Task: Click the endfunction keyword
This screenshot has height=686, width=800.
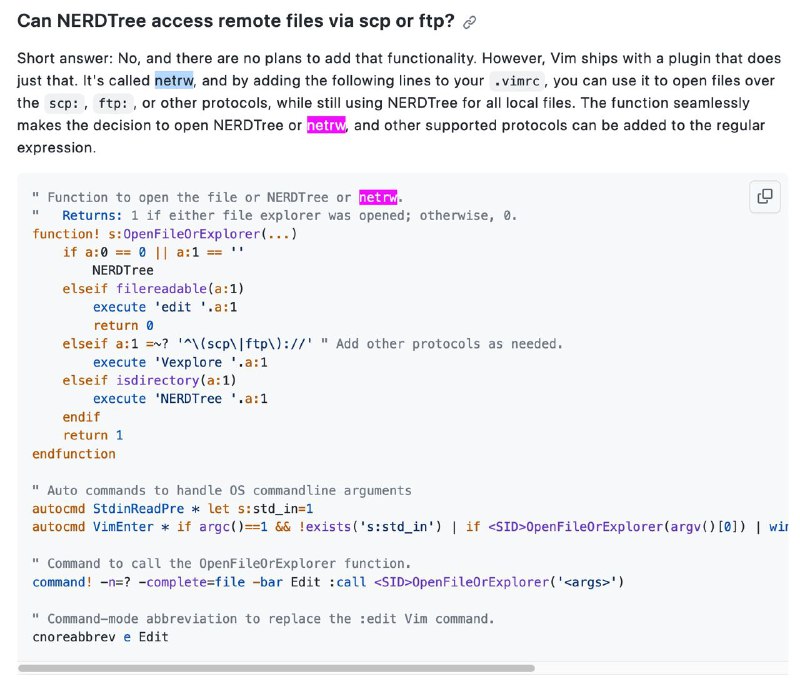Action: 74,454
